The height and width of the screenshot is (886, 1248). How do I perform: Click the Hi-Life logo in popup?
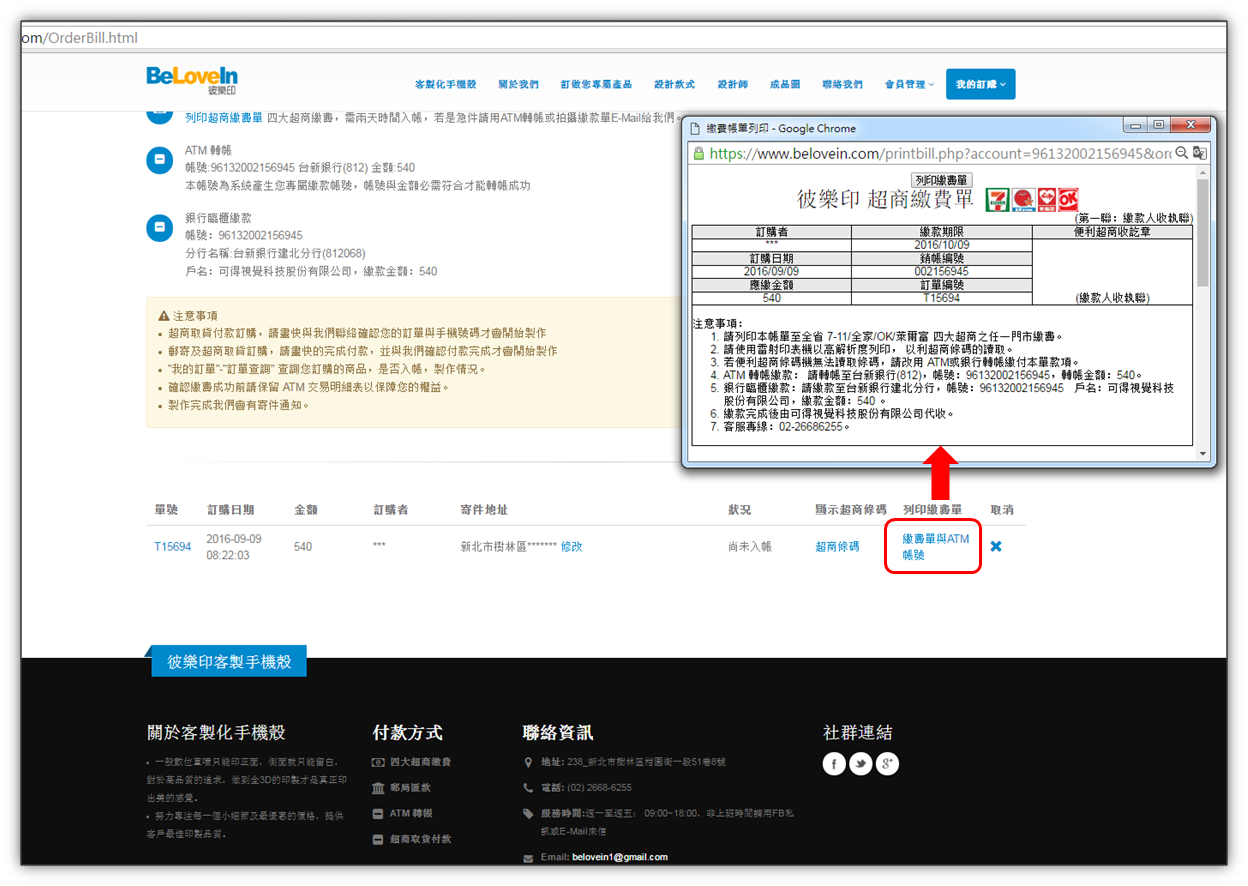pos(1046,199)
